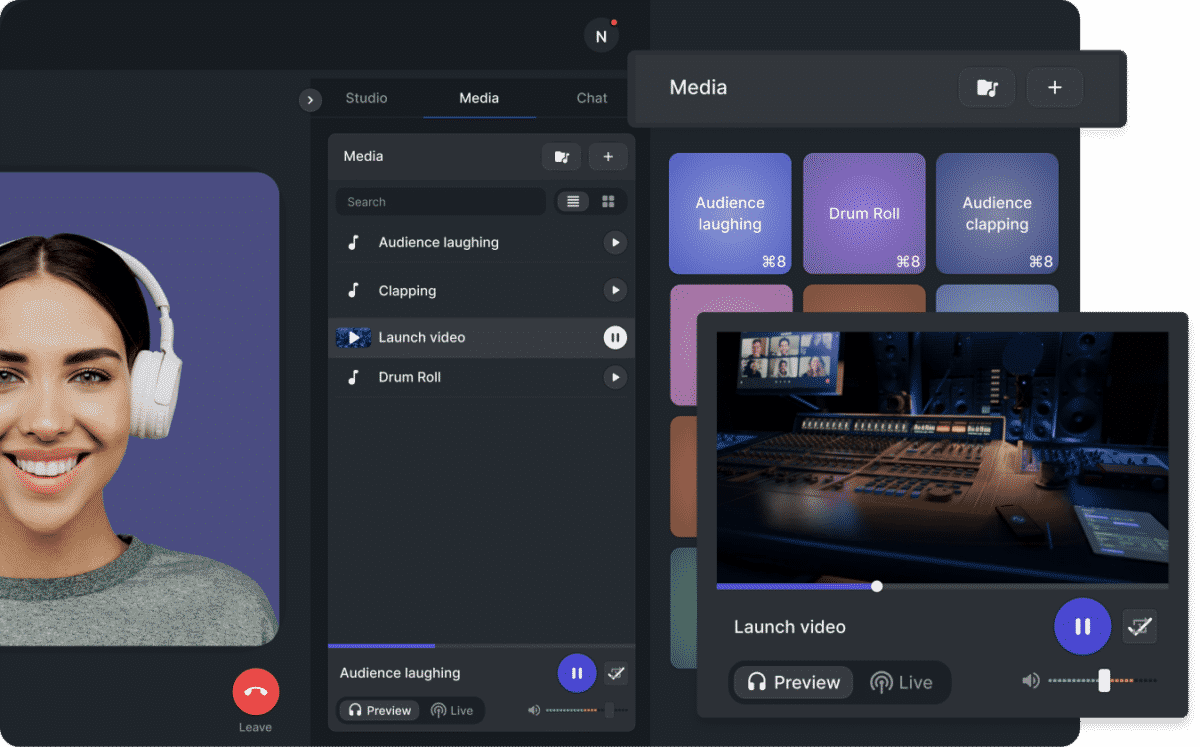Open the Chat tab

591,98
